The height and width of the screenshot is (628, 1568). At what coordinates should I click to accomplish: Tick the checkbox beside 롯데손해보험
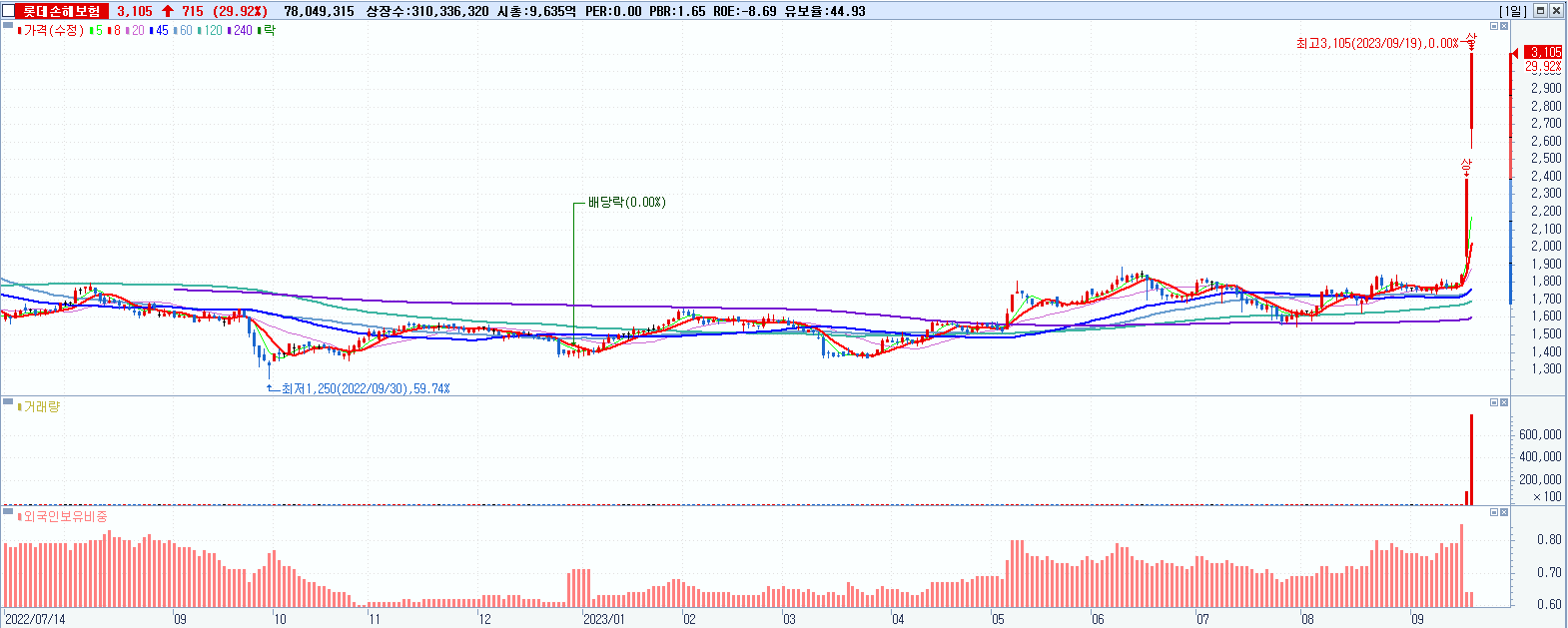click(x=10, y=11)
